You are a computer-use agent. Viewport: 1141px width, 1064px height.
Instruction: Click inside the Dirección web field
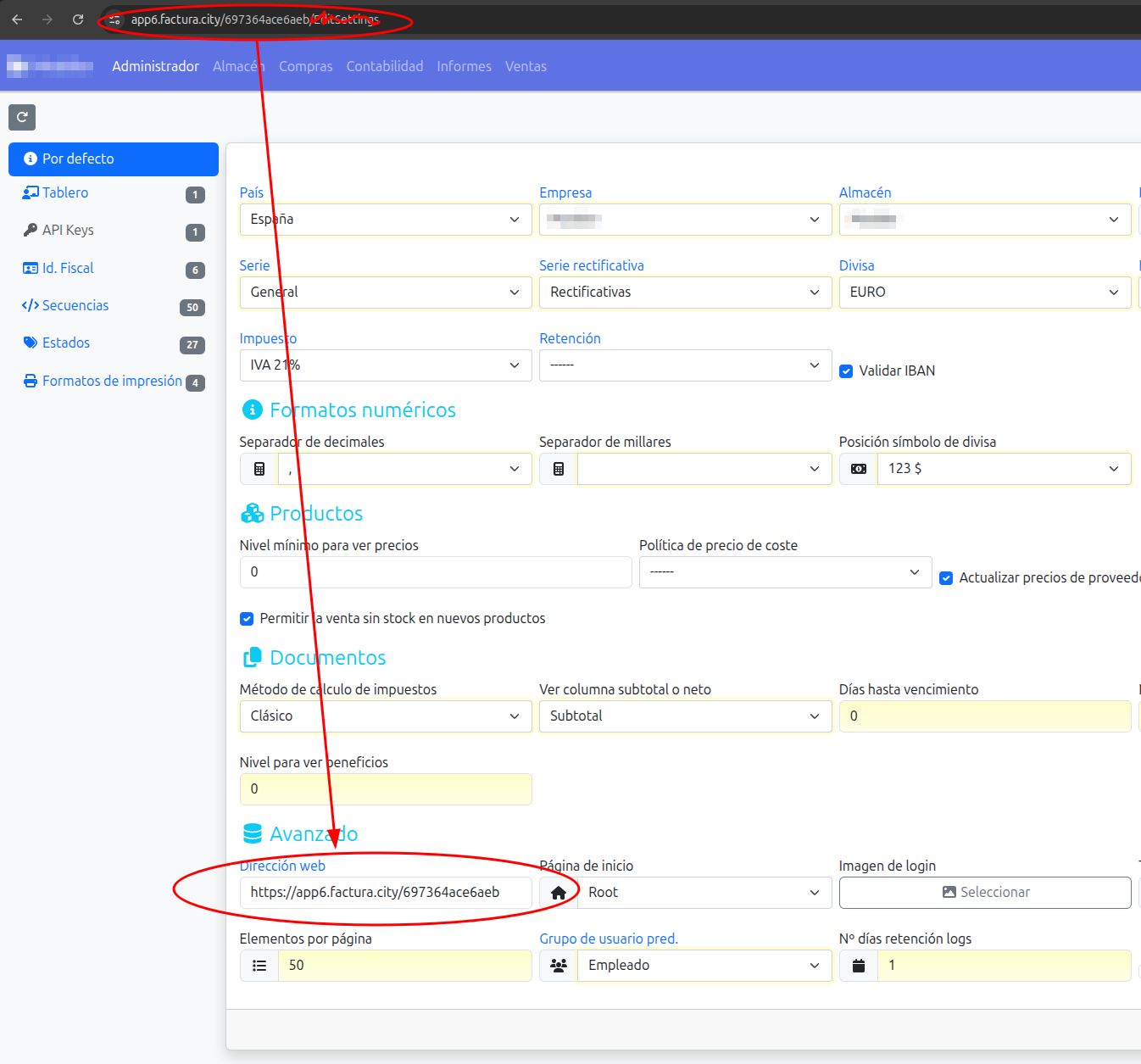(x=386, y=892)
